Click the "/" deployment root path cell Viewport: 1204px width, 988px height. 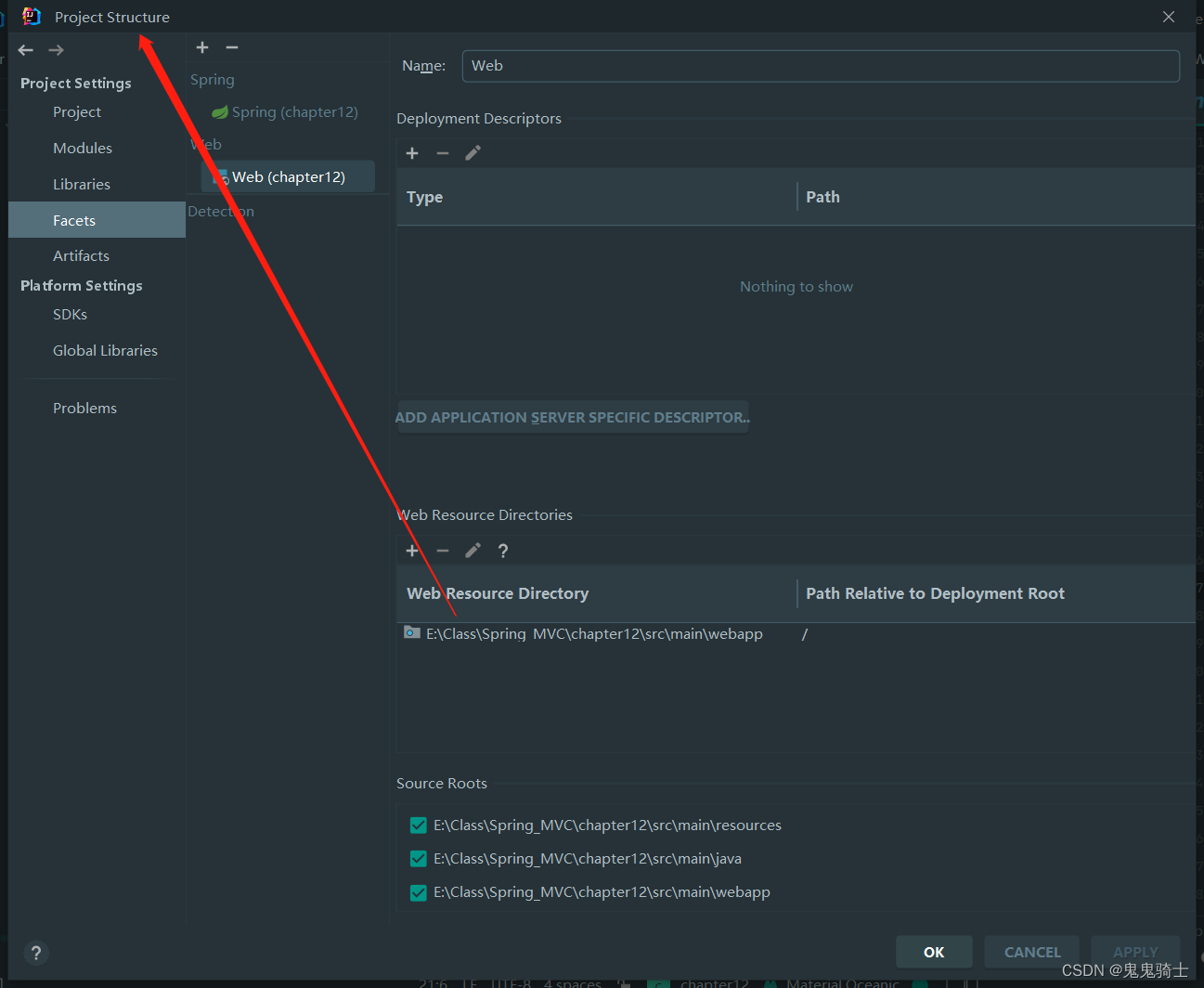(x=805, y=634)
